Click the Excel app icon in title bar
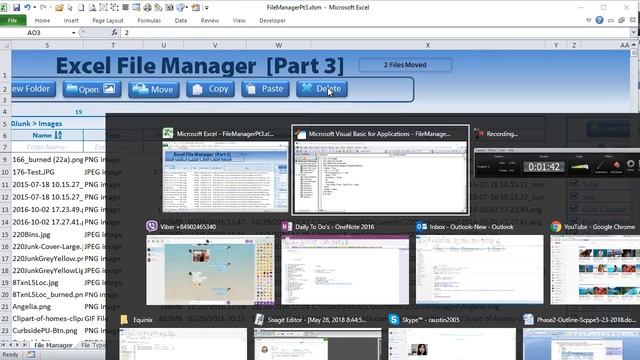This screenshot has height=360, width=640. [x=3, y=7]
